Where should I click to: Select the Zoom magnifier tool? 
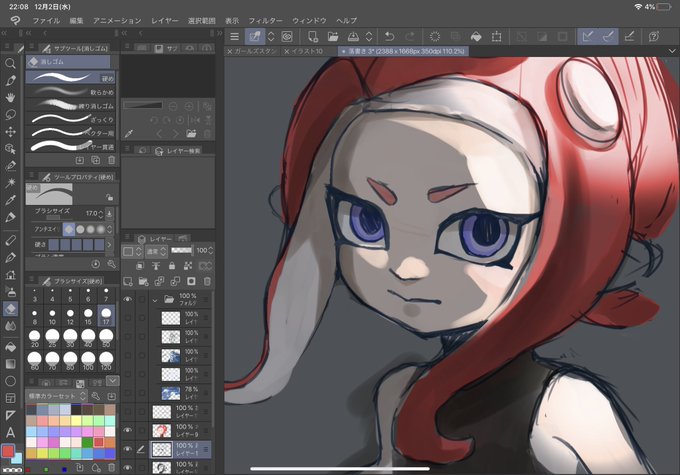coord(10,64)
